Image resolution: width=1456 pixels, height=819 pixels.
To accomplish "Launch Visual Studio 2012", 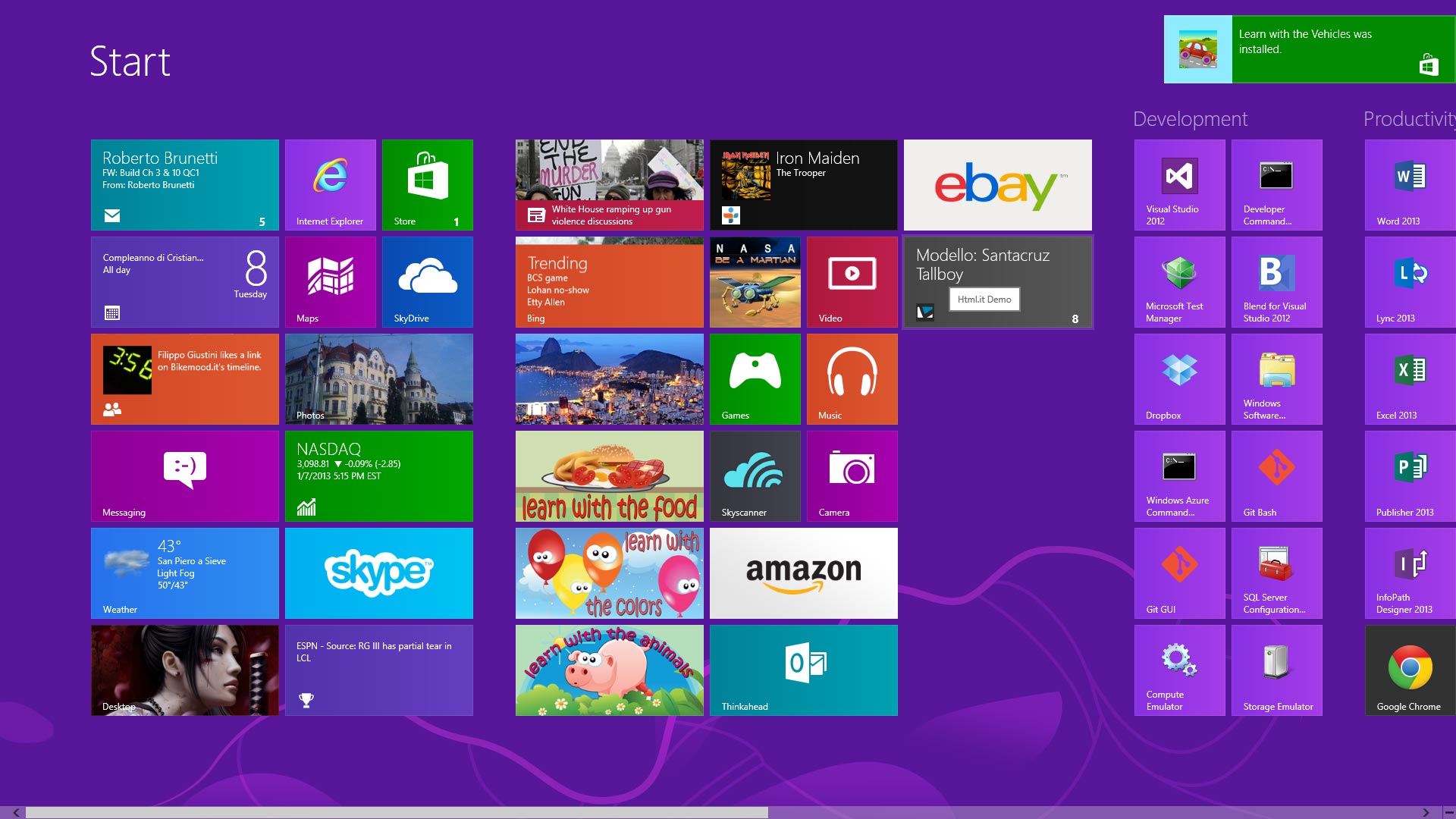I will pos(1180,185).
